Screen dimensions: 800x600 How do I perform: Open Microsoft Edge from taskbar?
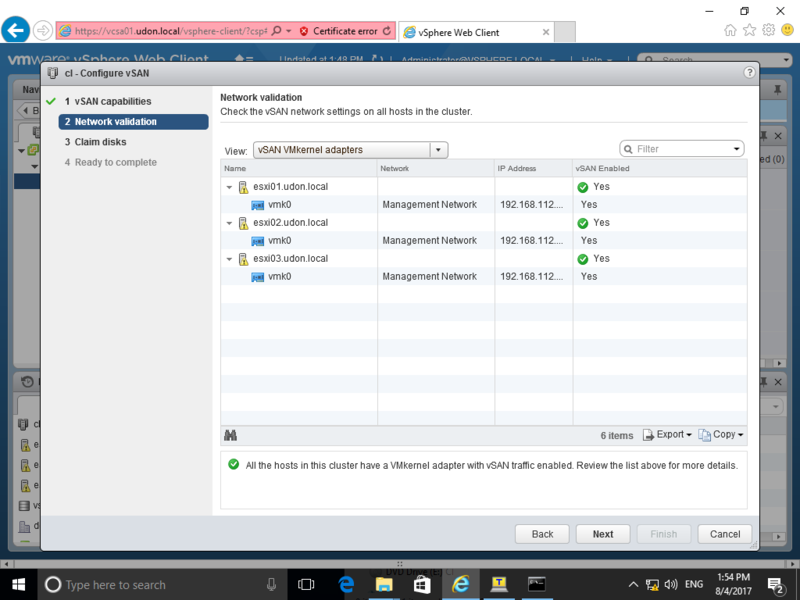coord(346,585)
